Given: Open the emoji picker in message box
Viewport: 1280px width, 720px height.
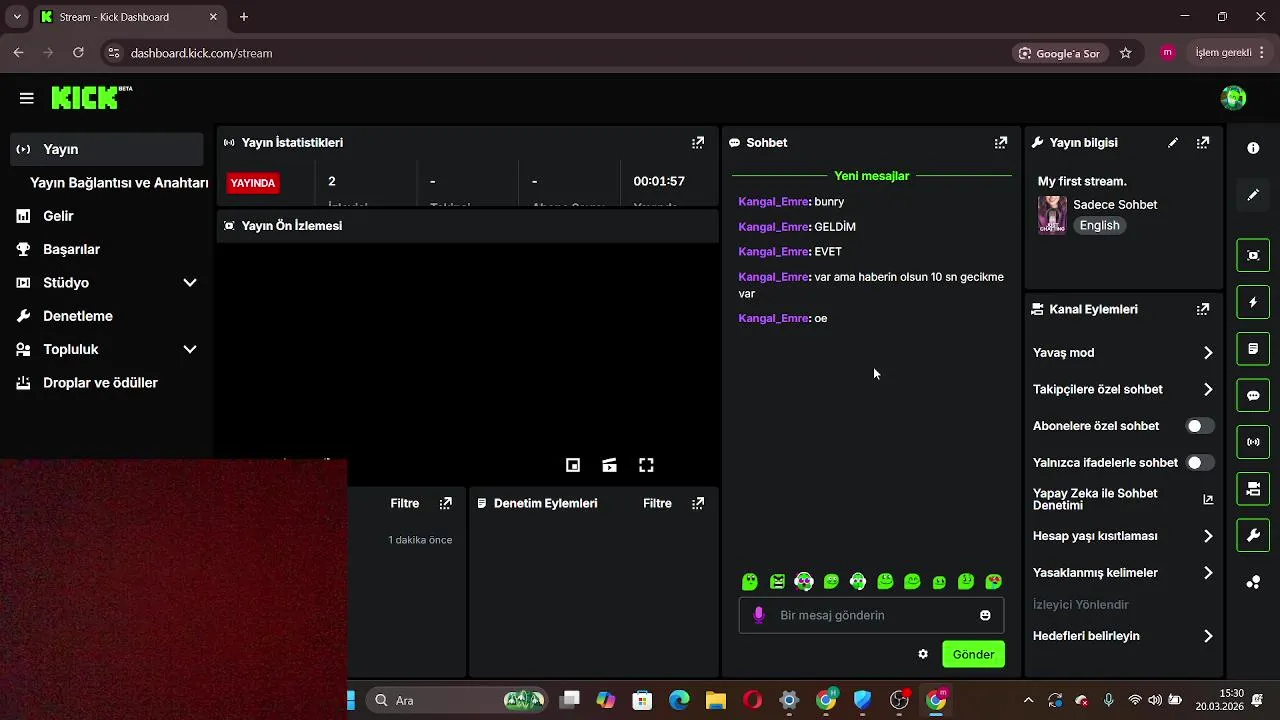Looking at the screenshot, I should pos(985,615).
